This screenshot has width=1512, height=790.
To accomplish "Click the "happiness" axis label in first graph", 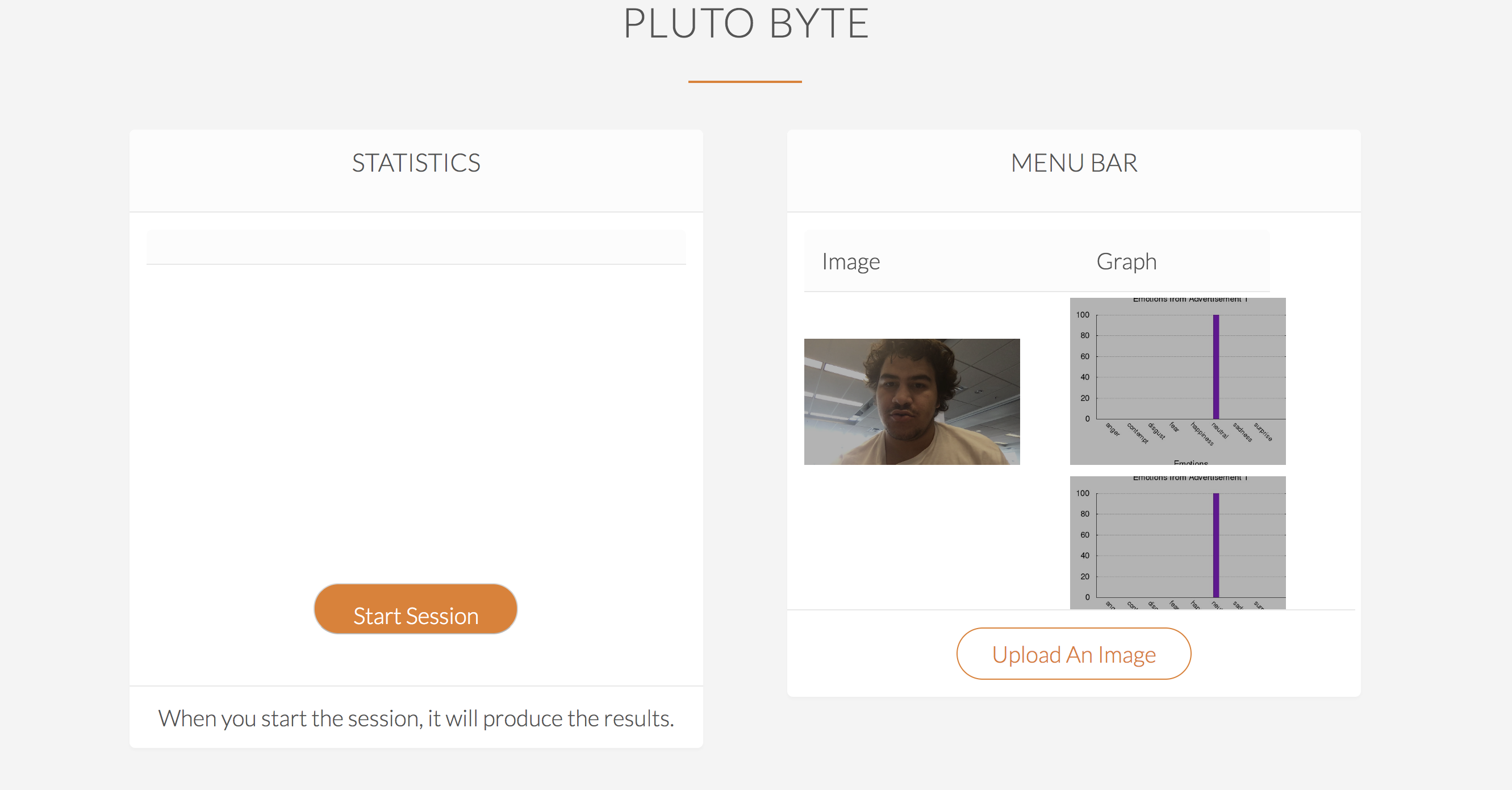I will pyautogui.click(x=1201, y=434).
